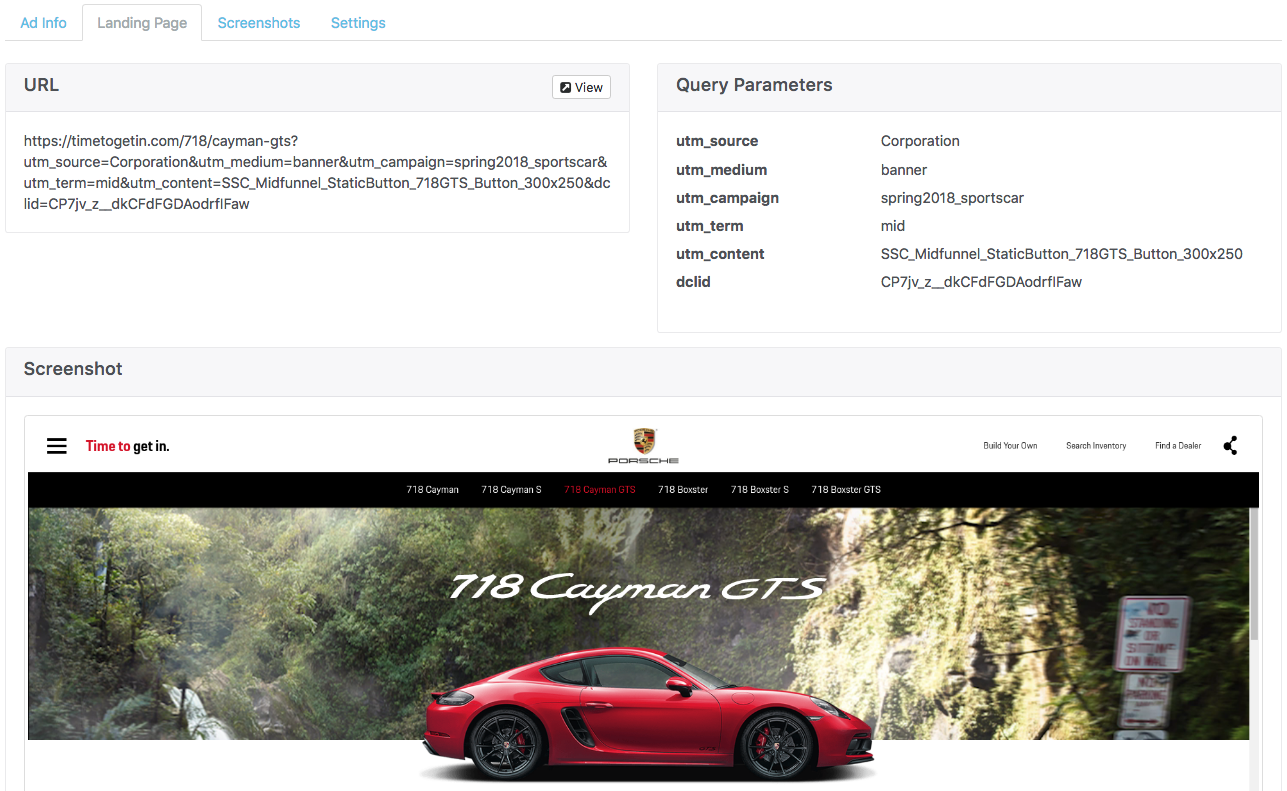The width and height of the screenshot is (1287, 791).
Task: Click the utm_term parameter label
Action: (709, 226)
